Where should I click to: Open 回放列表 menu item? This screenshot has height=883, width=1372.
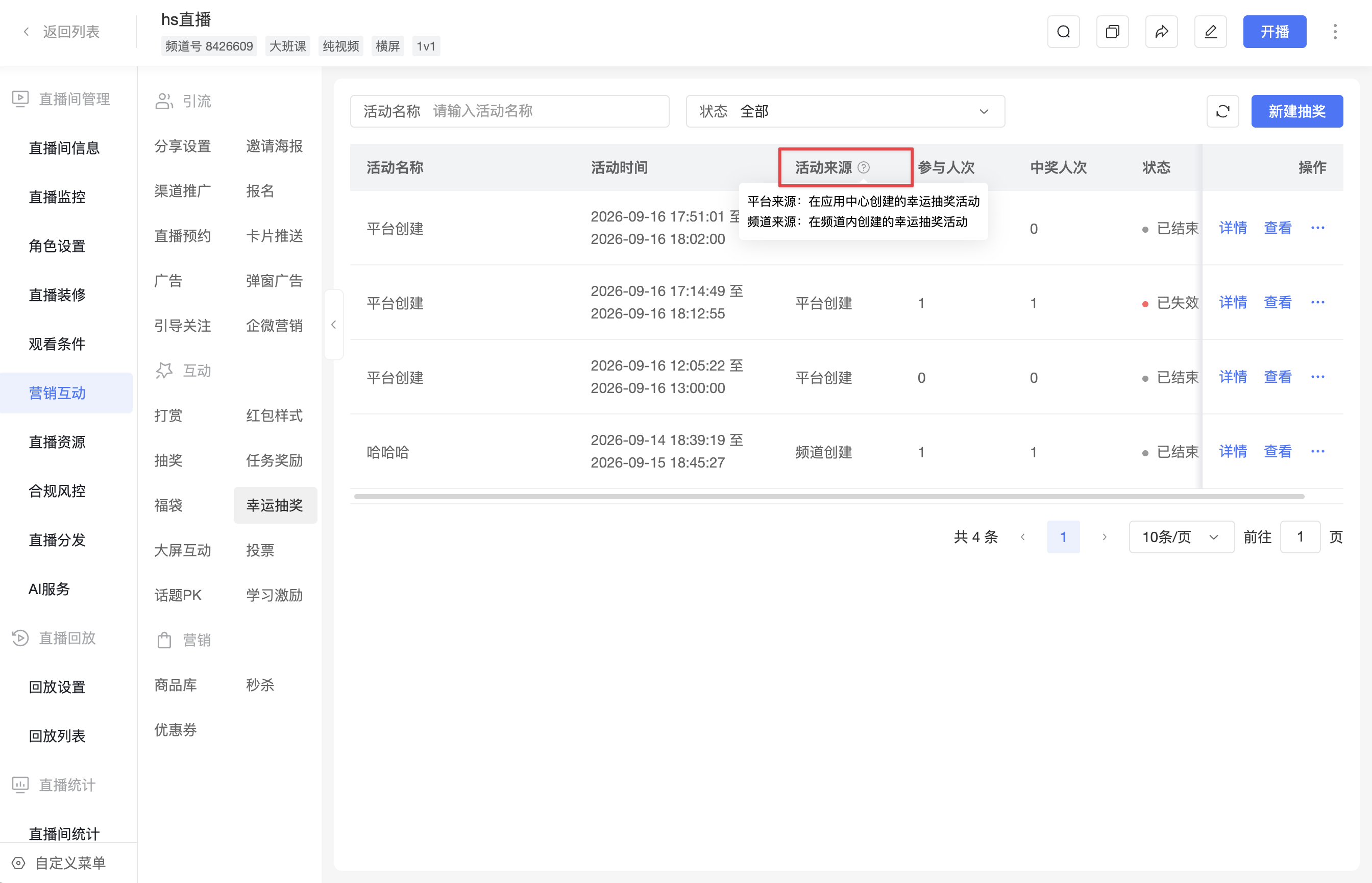click(x=57, y=736)
